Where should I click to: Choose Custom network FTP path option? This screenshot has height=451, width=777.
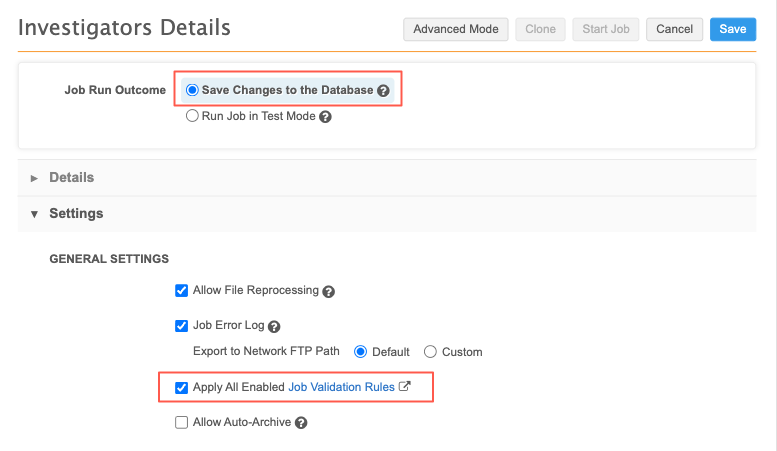430,351
